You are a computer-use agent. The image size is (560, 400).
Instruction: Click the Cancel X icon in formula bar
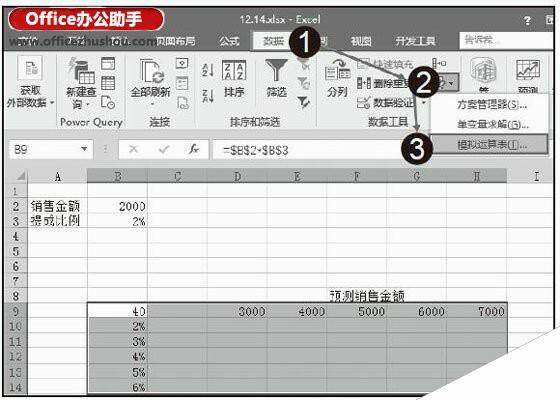pyautogui.click(x=134, y=149)
